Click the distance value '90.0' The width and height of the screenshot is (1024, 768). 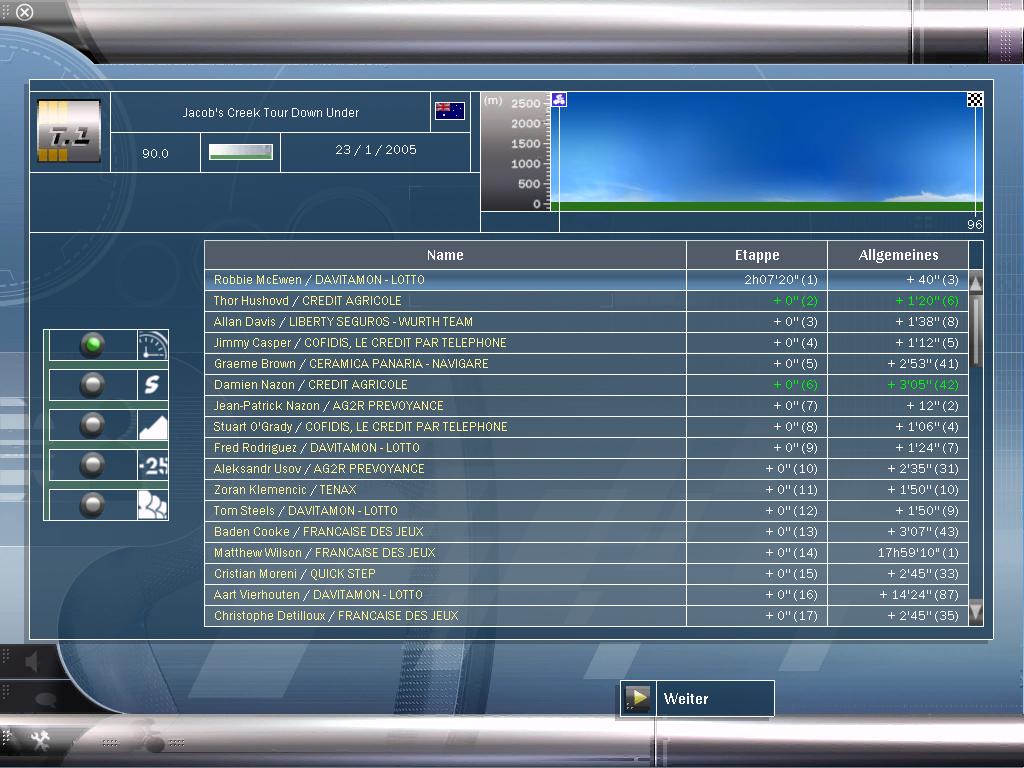point(155,153)
